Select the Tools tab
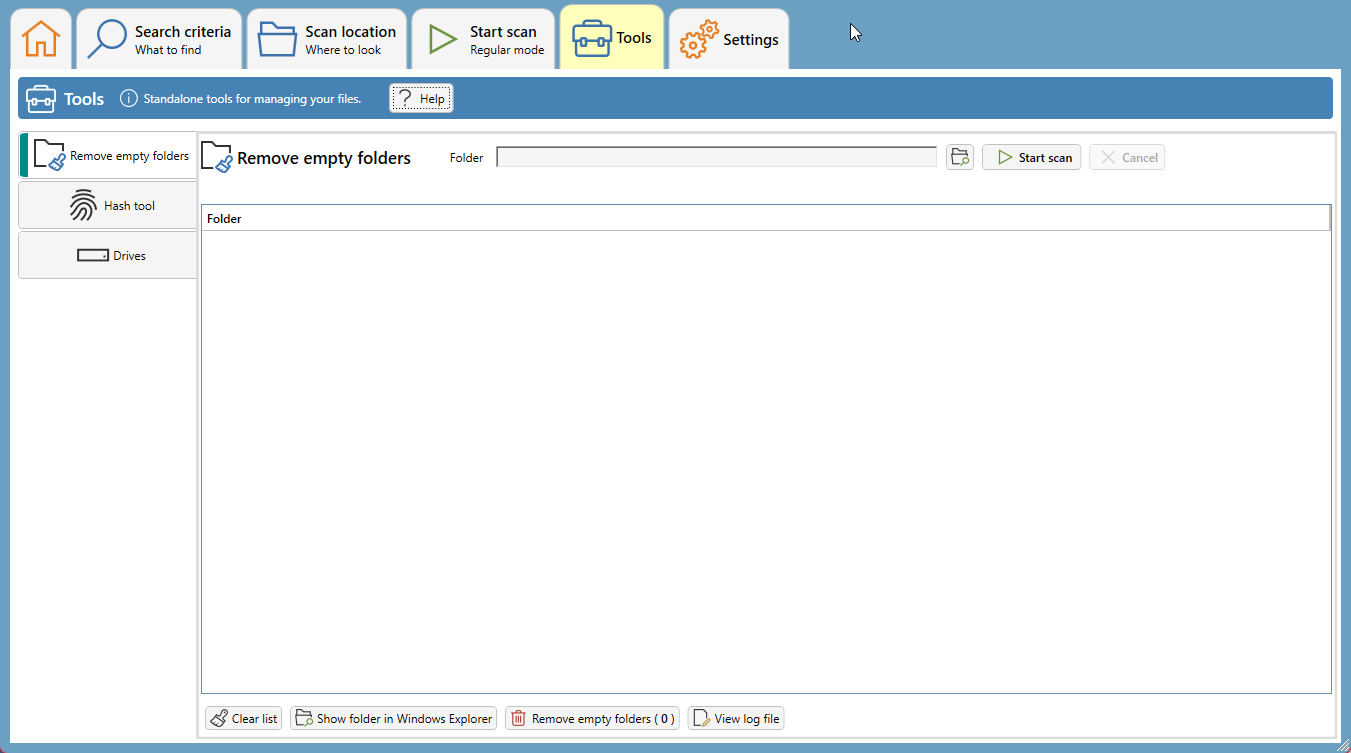The width and height of the screenshot is (1351, 753). point(612,38)
